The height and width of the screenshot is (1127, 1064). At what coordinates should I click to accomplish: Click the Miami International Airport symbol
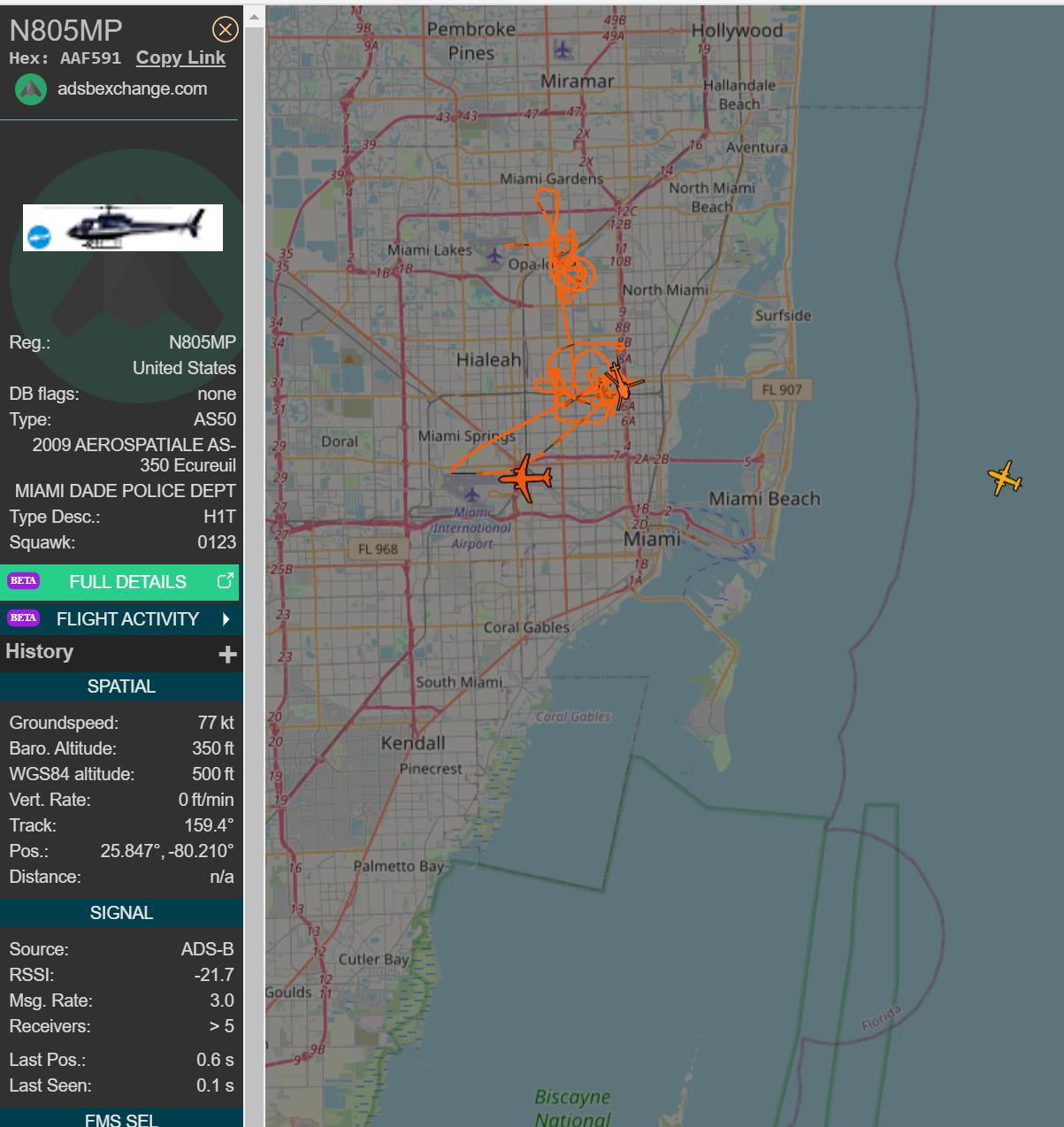(x=472, y=494)
